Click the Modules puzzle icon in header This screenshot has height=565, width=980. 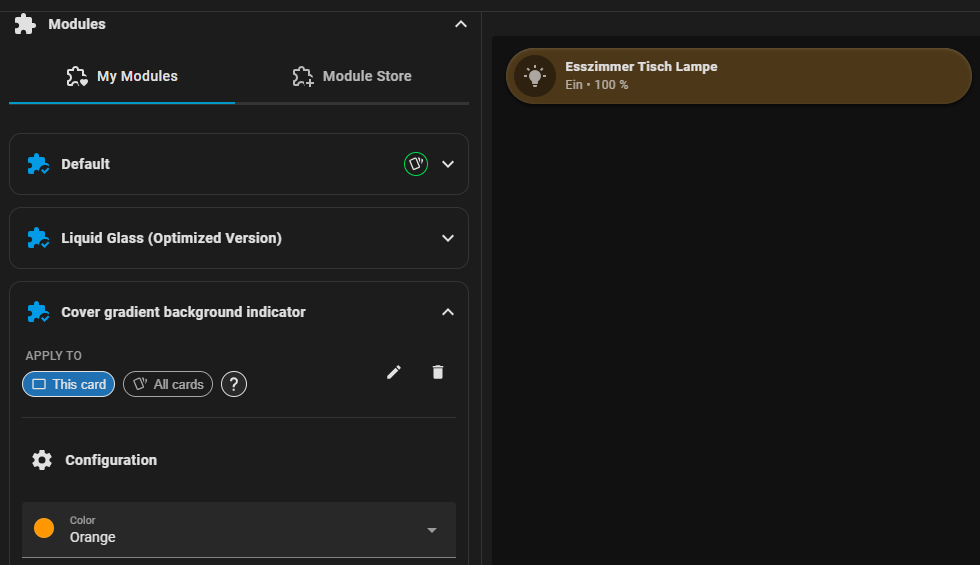pos(25,24)
